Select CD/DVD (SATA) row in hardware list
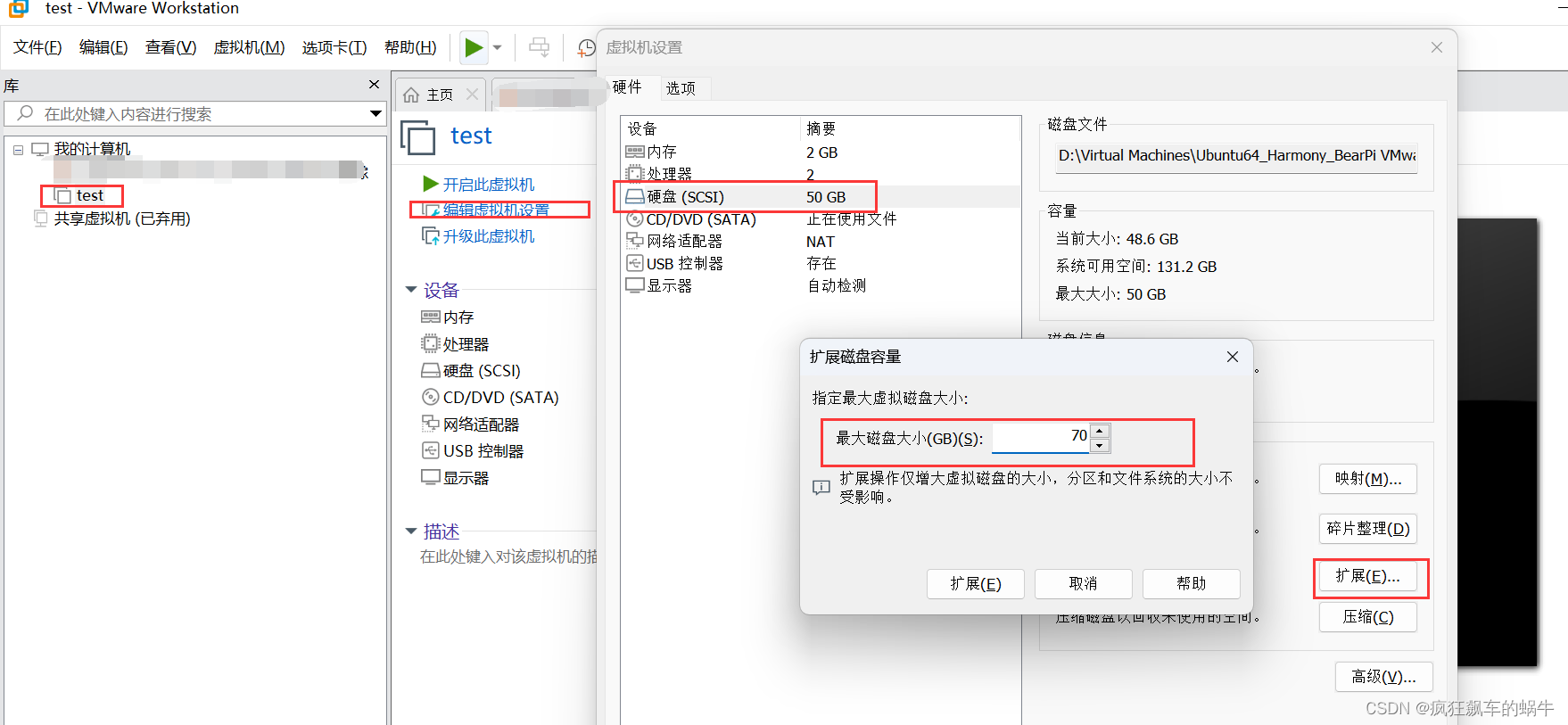1568x725 pixels. click(821, 219)
